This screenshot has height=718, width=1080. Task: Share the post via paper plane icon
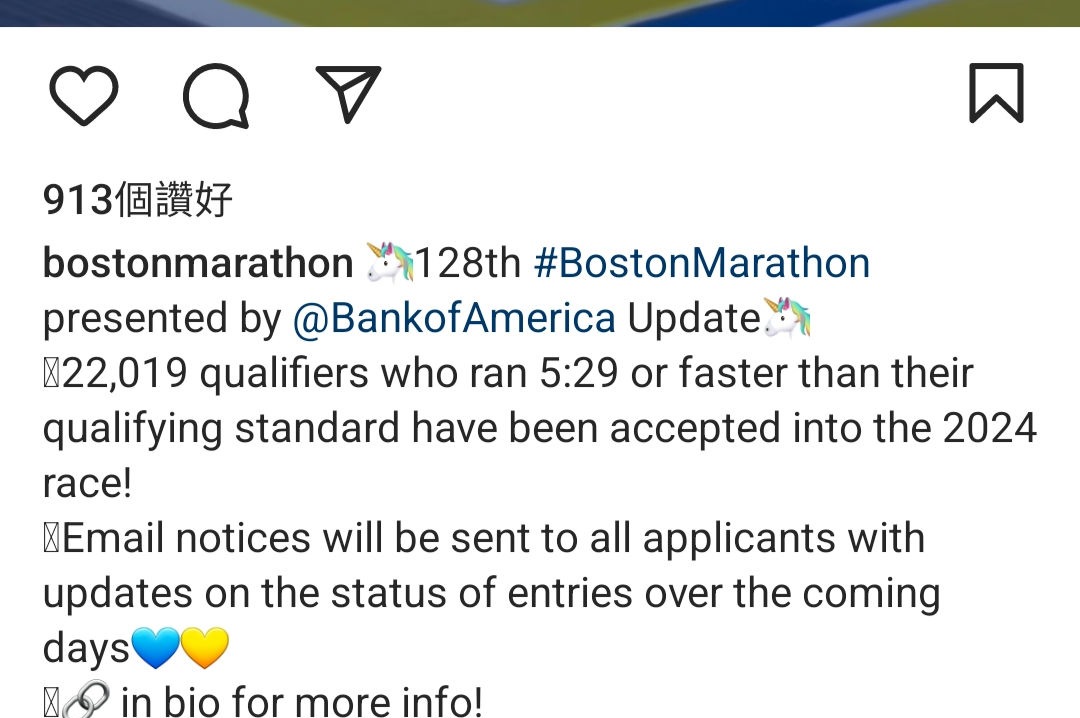click(x=348, y=94)
